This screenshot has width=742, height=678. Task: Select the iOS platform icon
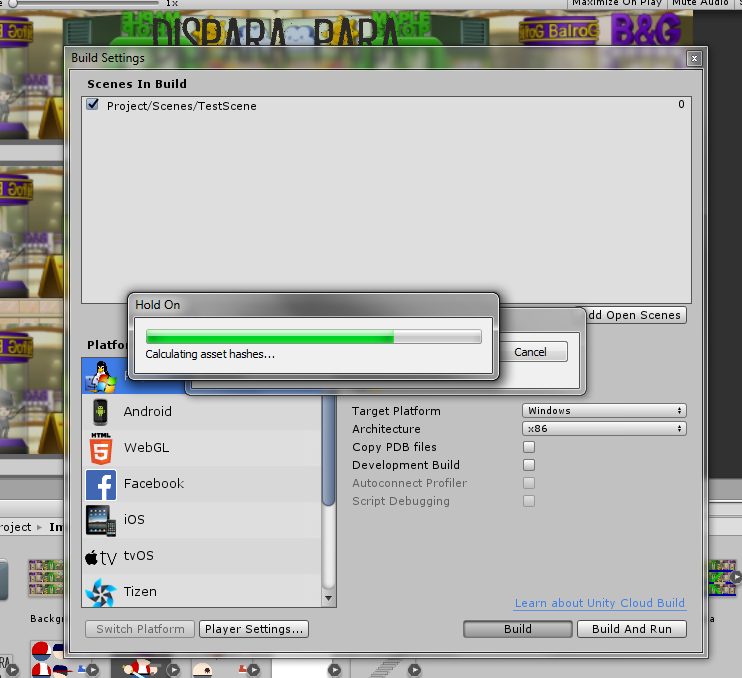pos(101,520)
